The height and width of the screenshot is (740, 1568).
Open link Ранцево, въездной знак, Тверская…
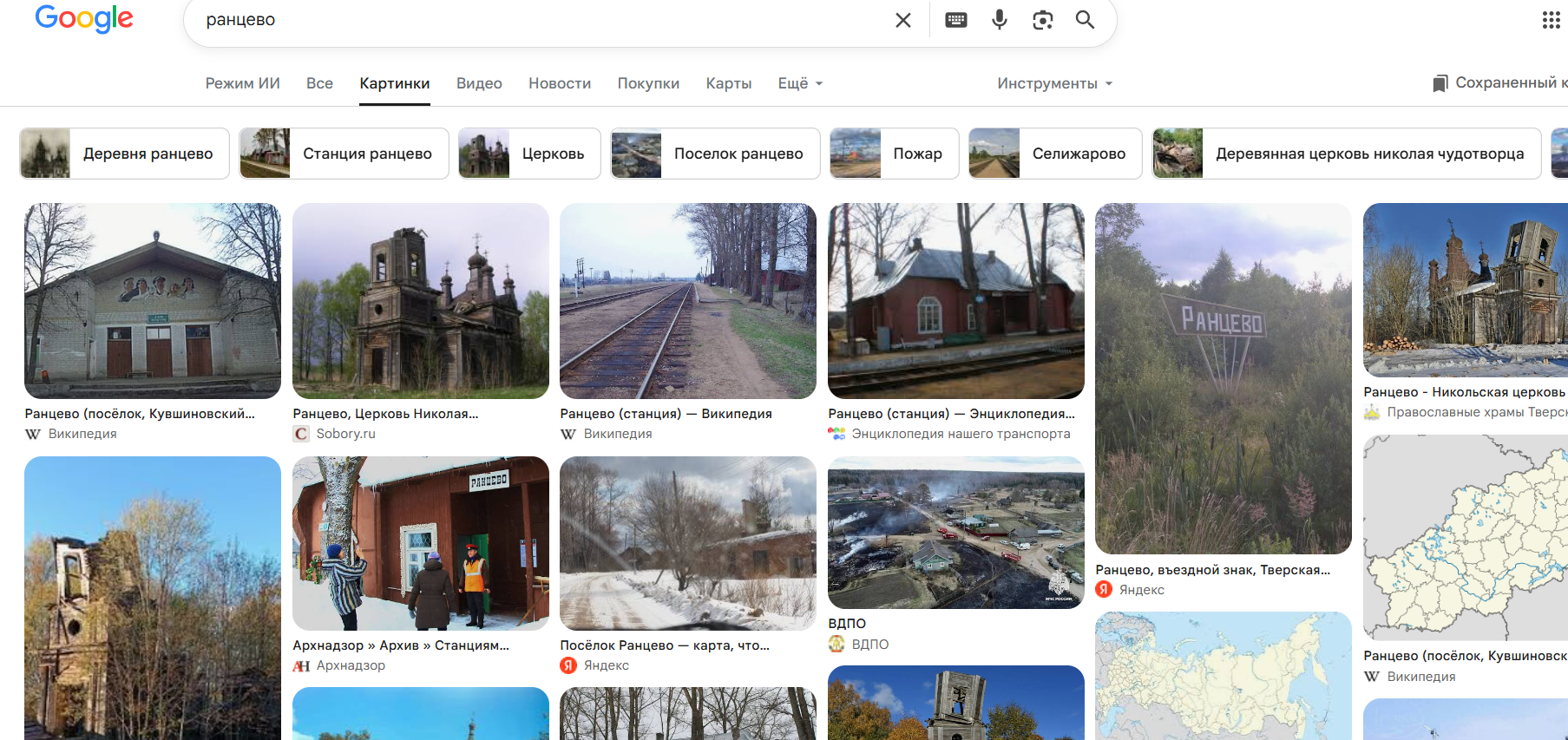(x=1212, y=570)
